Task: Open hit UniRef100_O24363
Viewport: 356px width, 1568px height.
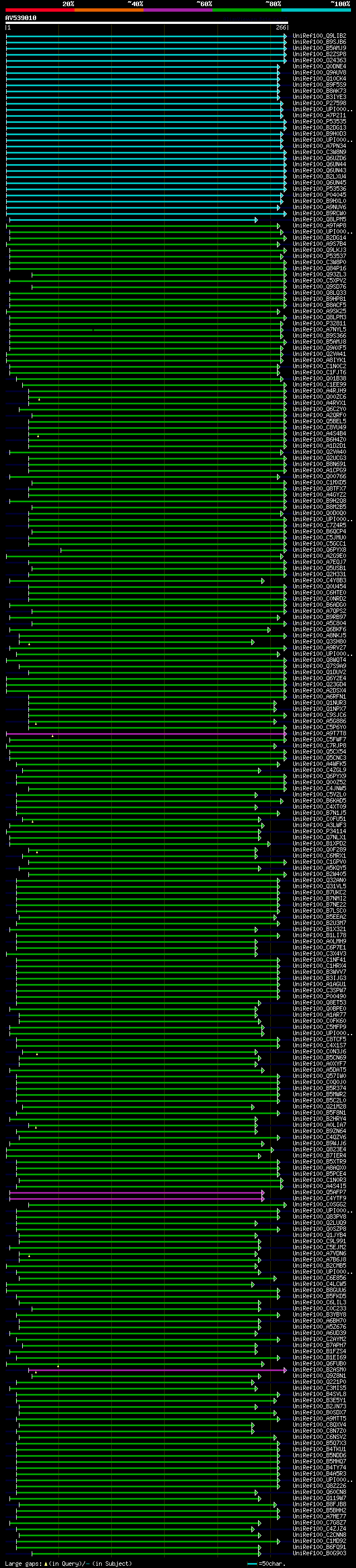Action: tap(319, 60)
